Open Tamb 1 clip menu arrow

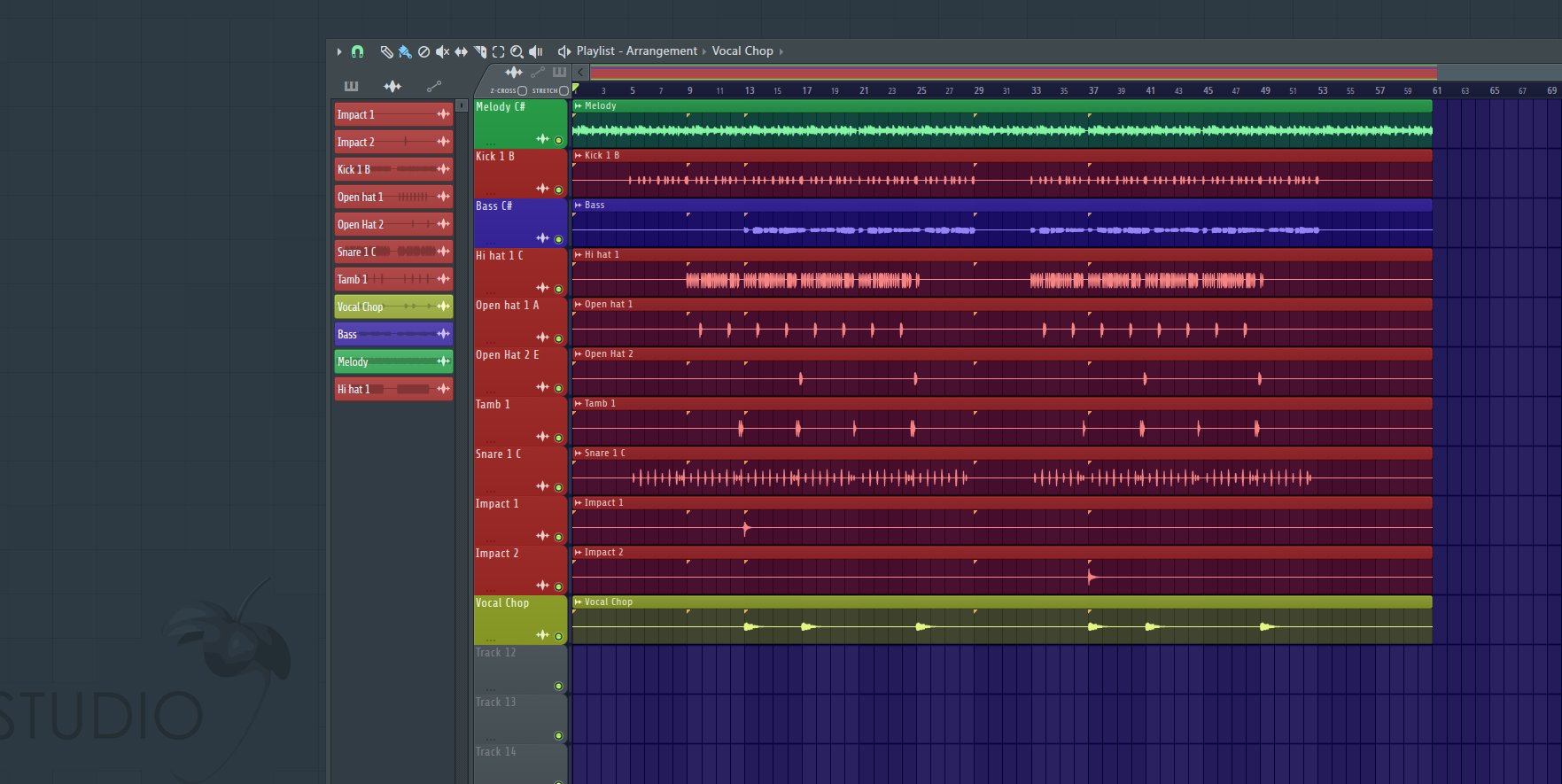[x=579, y=403]
